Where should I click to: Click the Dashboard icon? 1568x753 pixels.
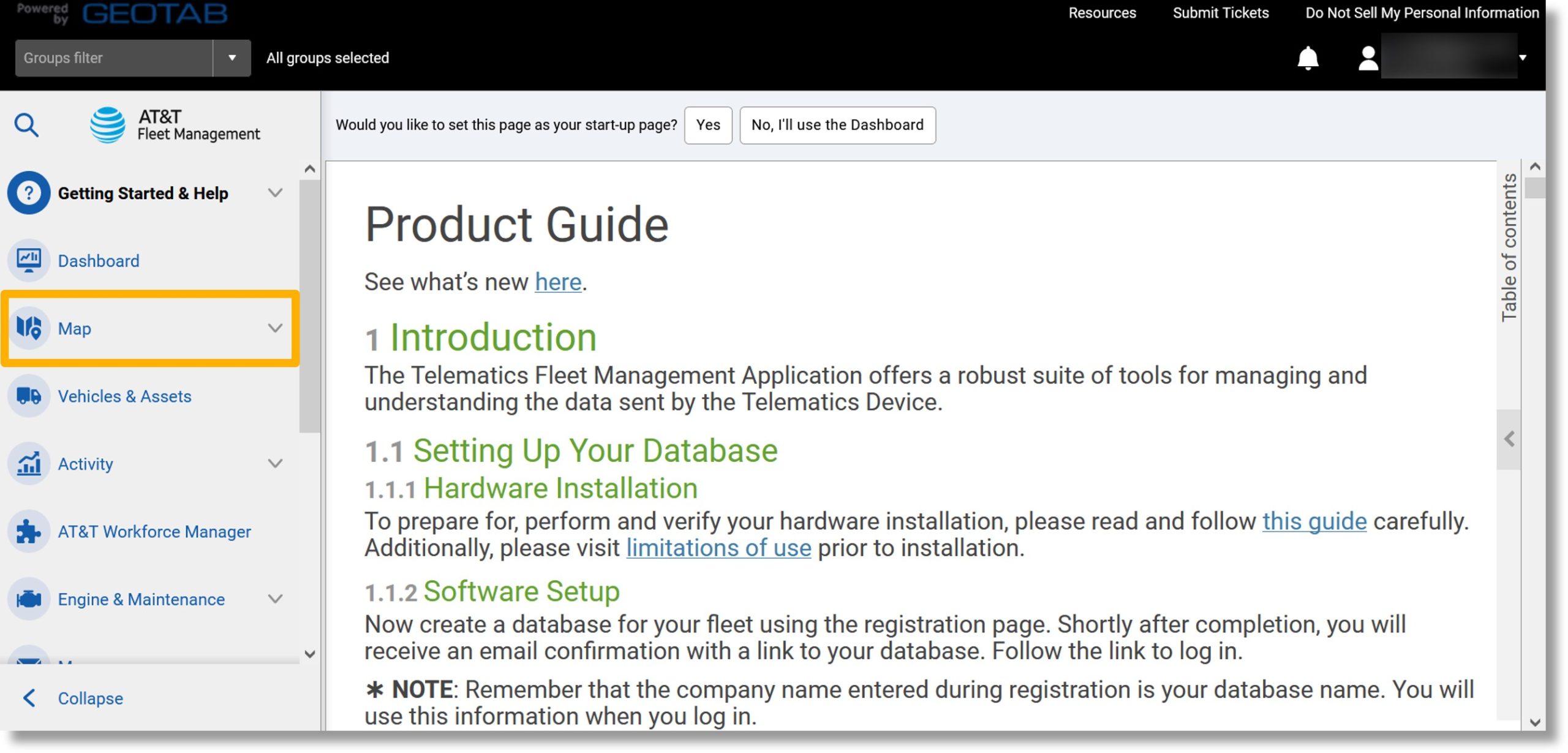point(28,260)
